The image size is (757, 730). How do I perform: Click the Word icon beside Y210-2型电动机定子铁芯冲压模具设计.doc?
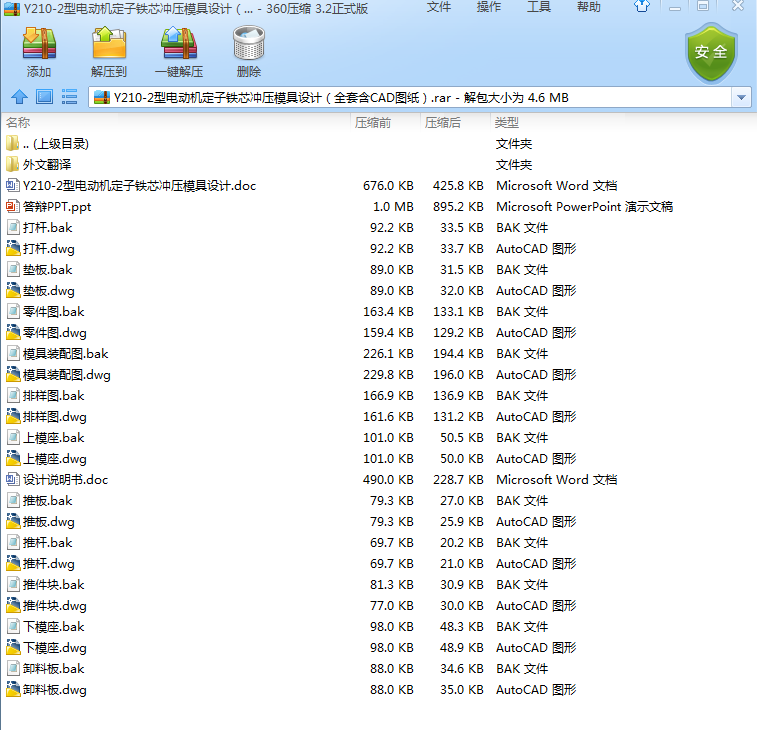click(13, 185)
